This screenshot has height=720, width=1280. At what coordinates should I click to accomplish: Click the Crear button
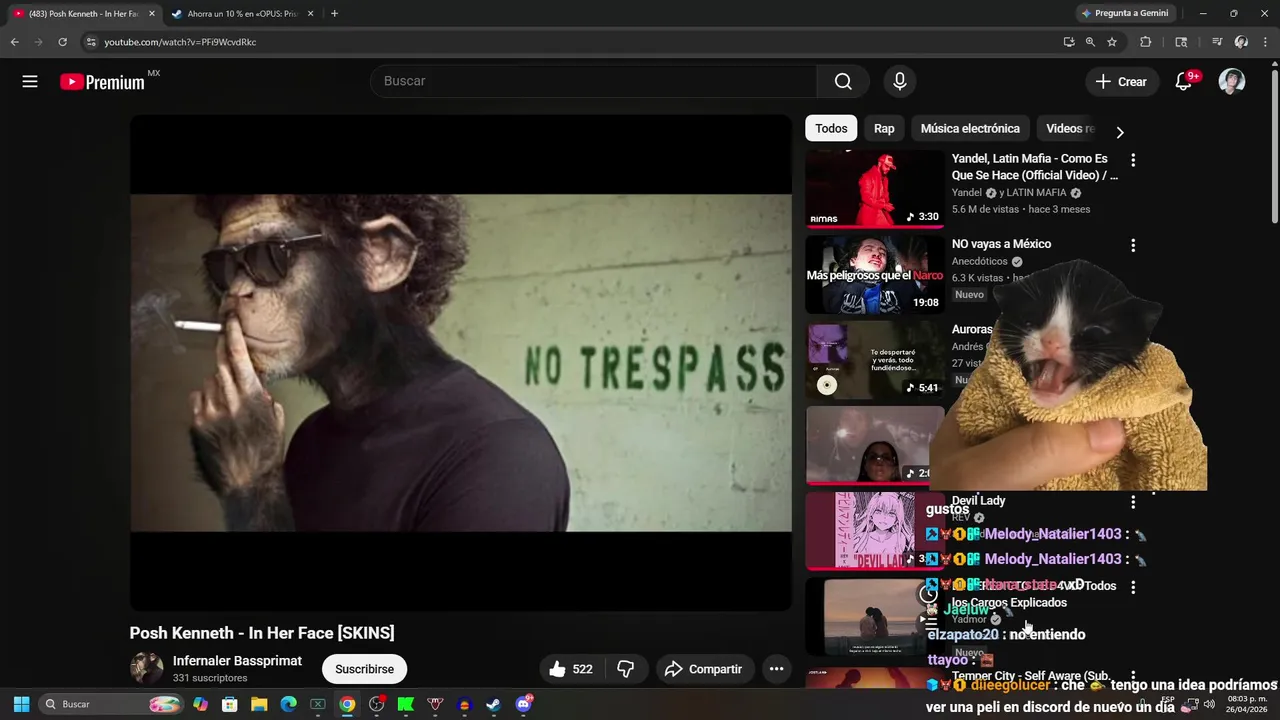point(1121,82)
